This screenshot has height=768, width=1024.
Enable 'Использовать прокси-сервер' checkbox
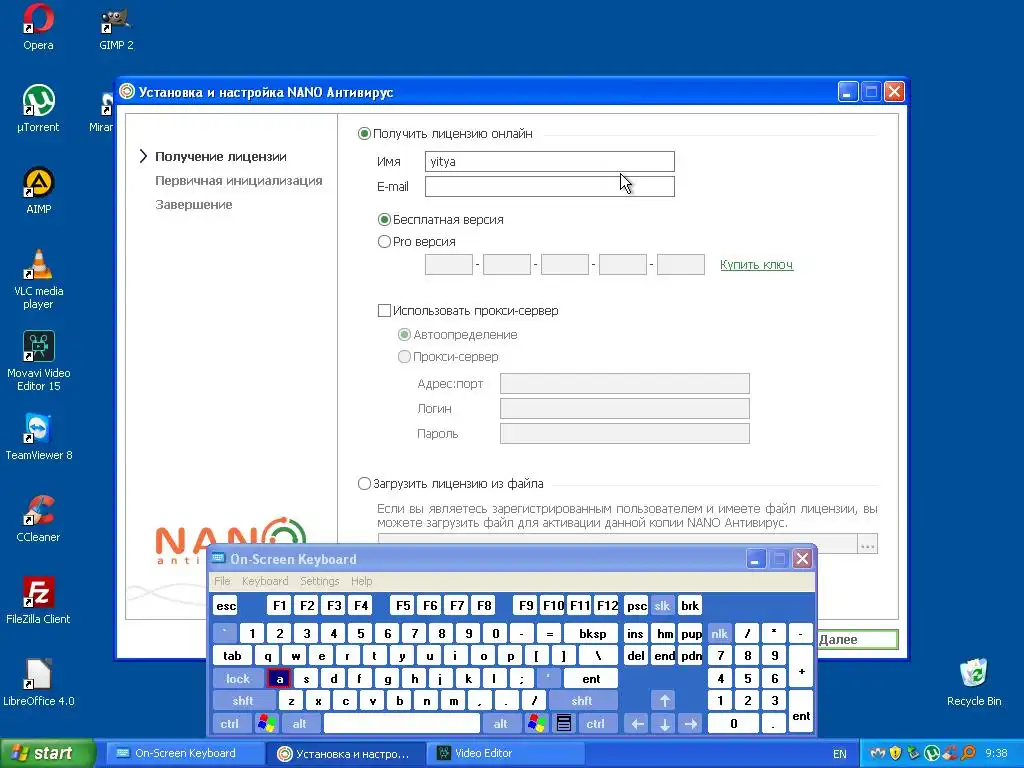point(385,311)
